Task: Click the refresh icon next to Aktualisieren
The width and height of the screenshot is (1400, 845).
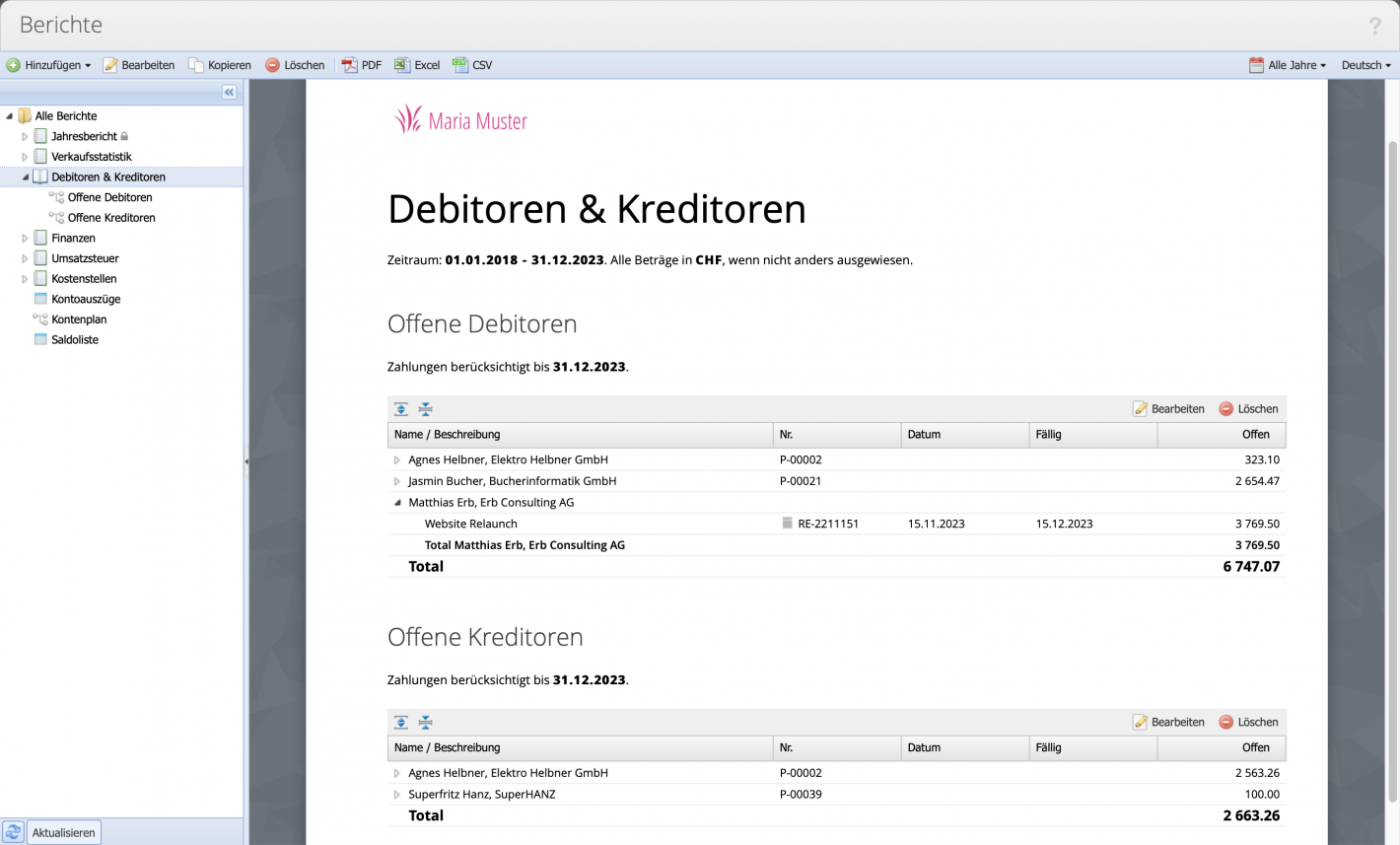Action: (x=12, y=831)
